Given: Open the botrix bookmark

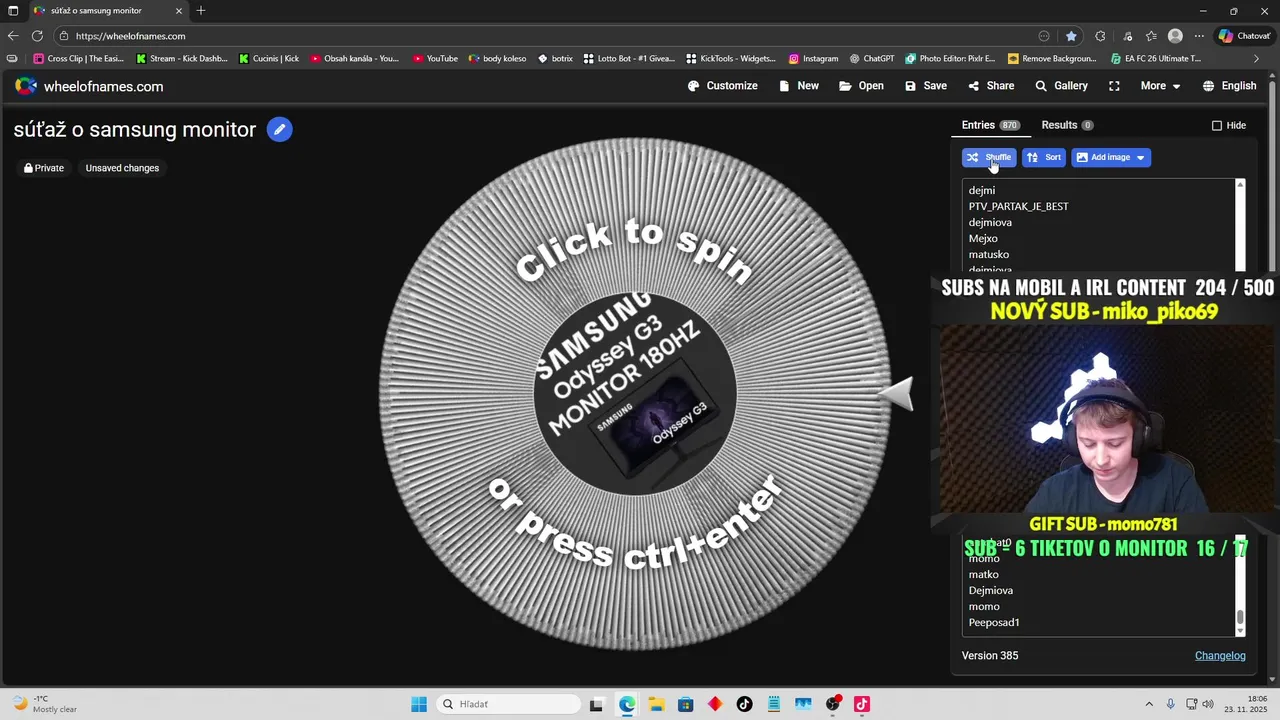Looking at the screenshot, I should 555,59.
